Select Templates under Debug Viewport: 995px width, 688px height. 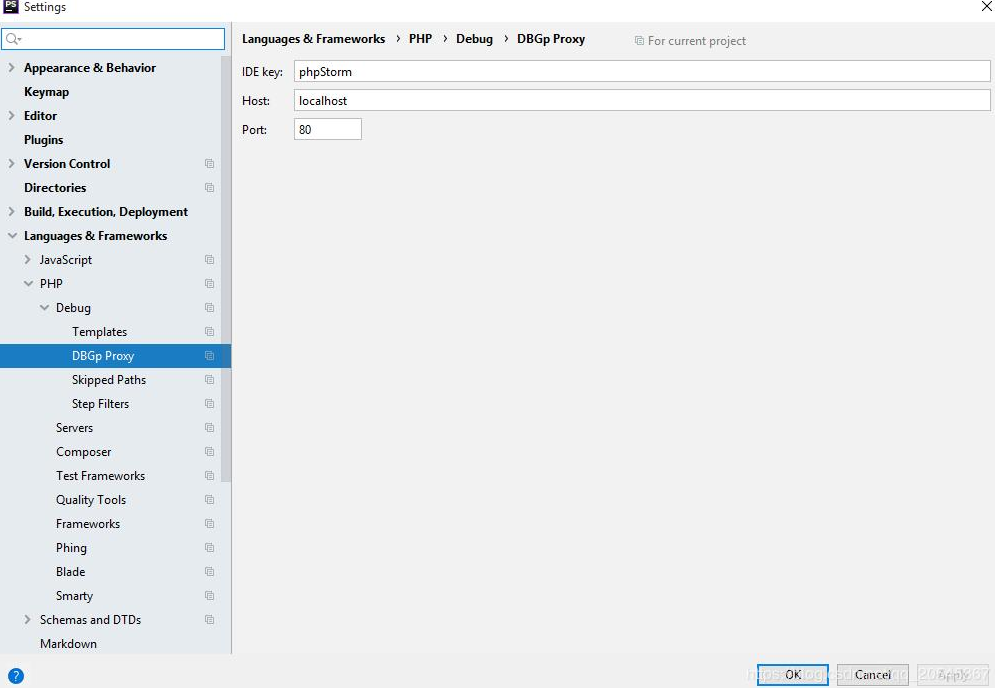pos(100,332)
